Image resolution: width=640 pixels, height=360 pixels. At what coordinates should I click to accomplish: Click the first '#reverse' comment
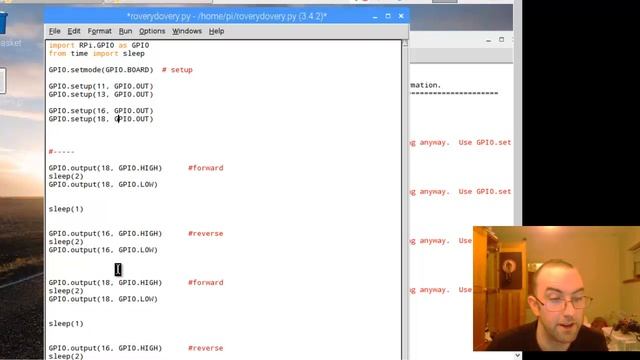click(x=205, y=233)
